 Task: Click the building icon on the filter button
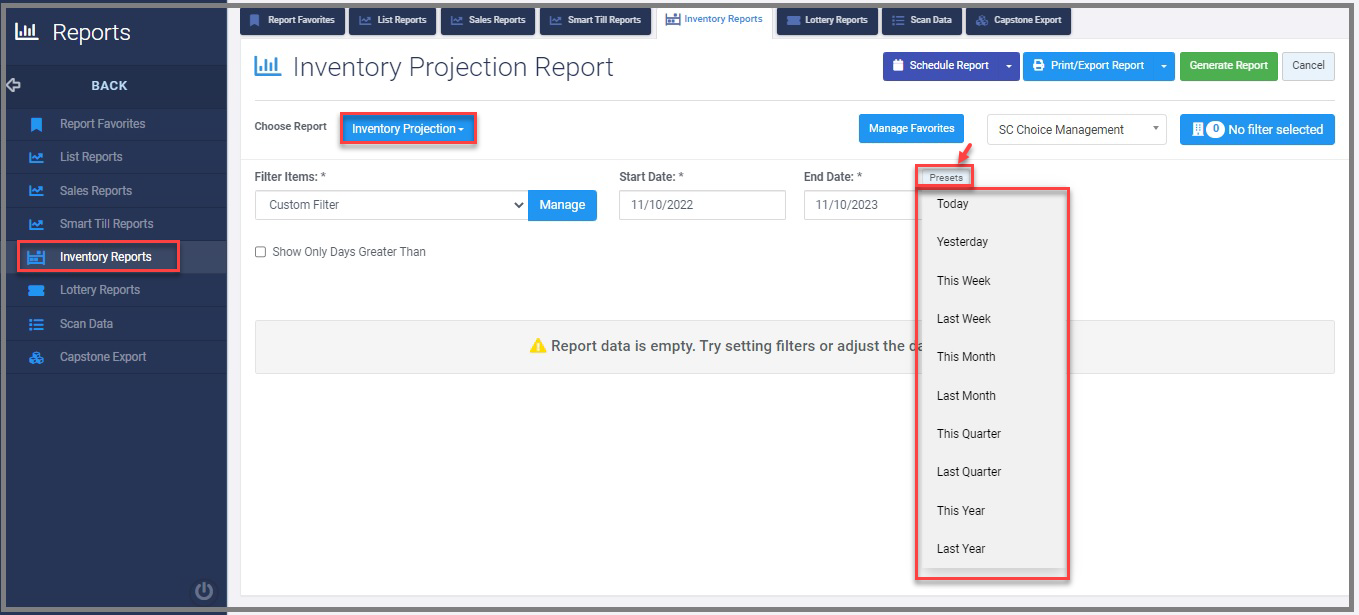click(1198, 129)
